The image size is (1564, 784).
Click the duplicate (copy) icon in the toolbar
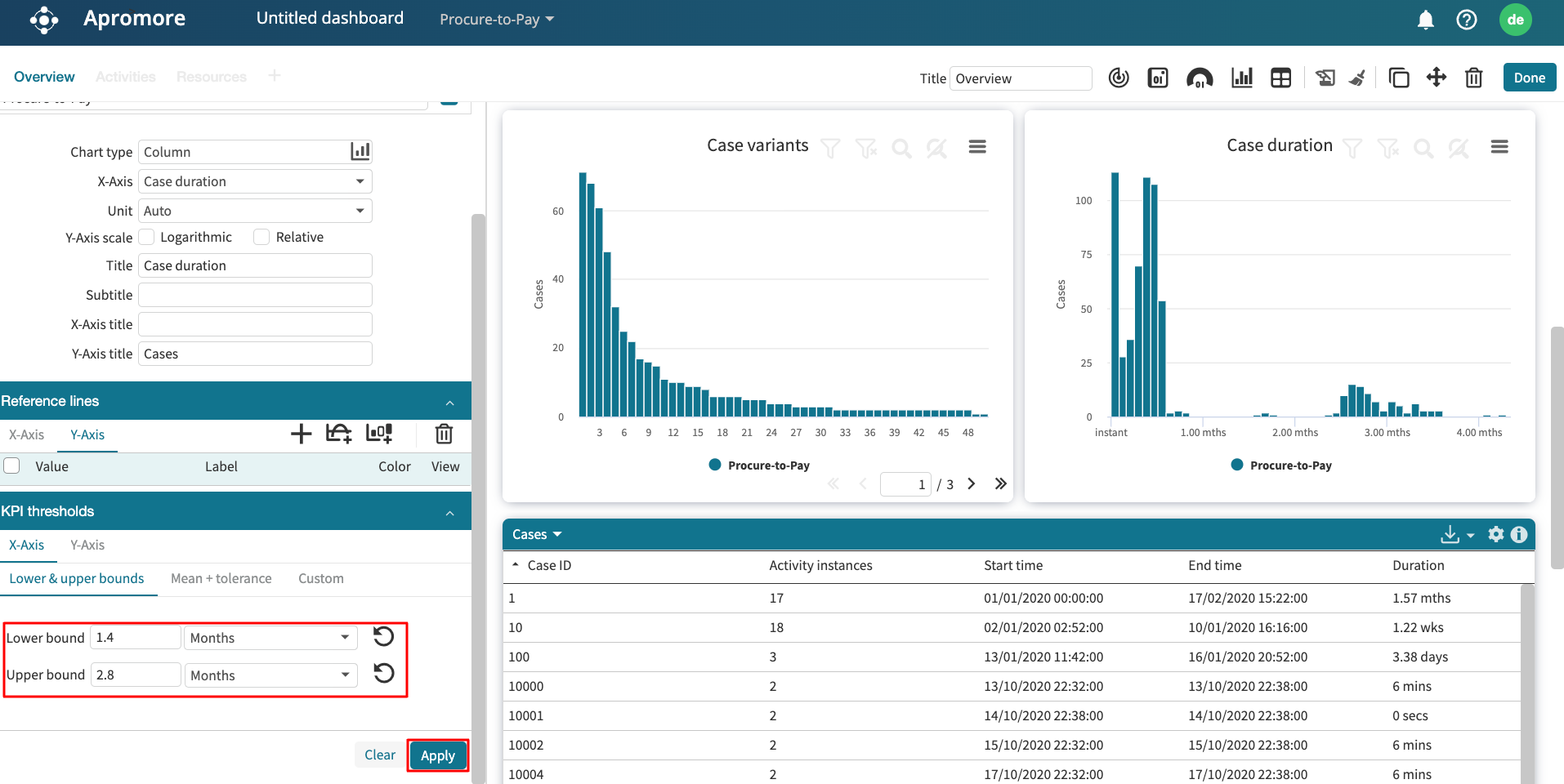(1398, 78)
